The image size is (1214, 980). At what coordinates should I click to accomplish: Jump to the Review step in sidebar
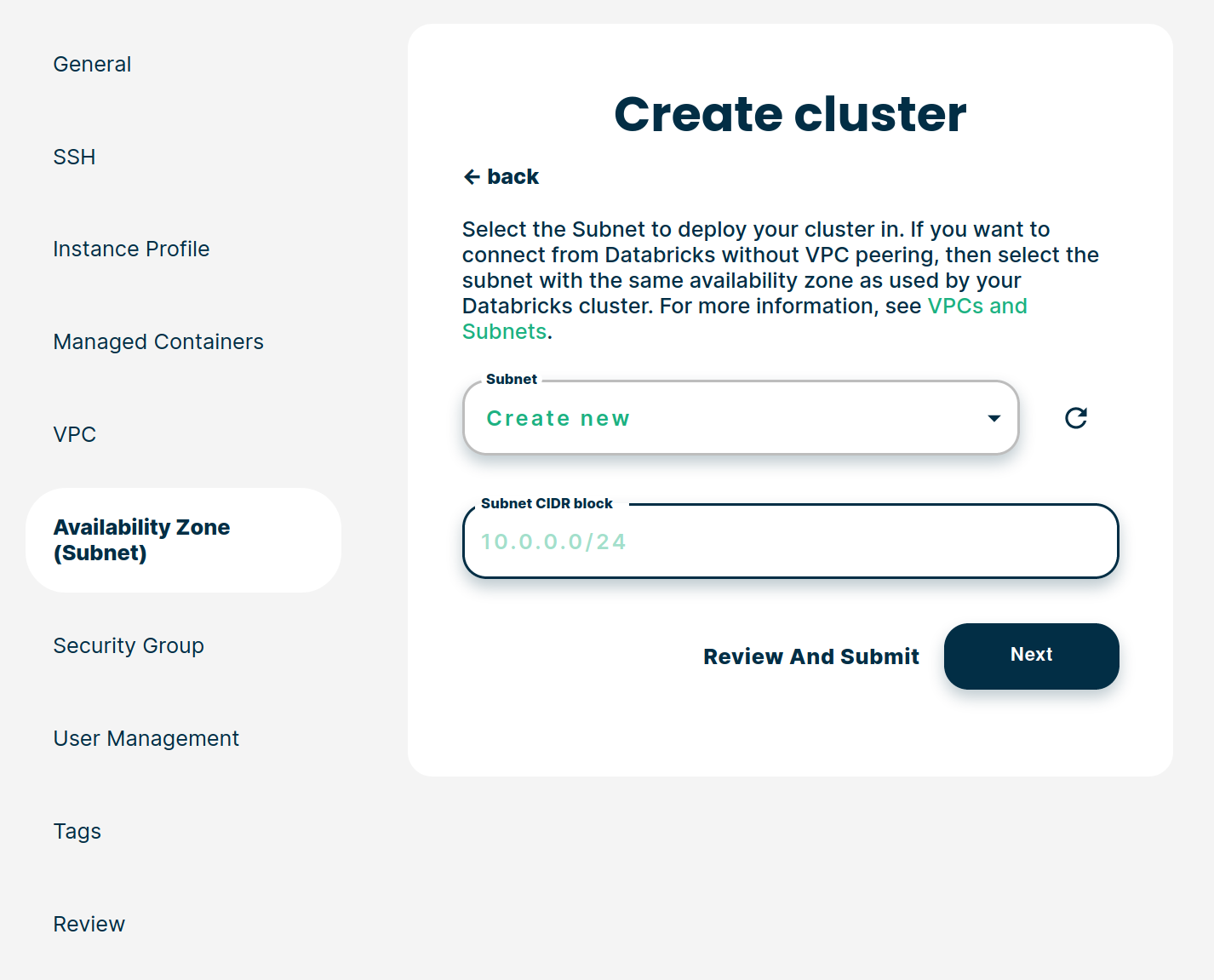(89, 925)
